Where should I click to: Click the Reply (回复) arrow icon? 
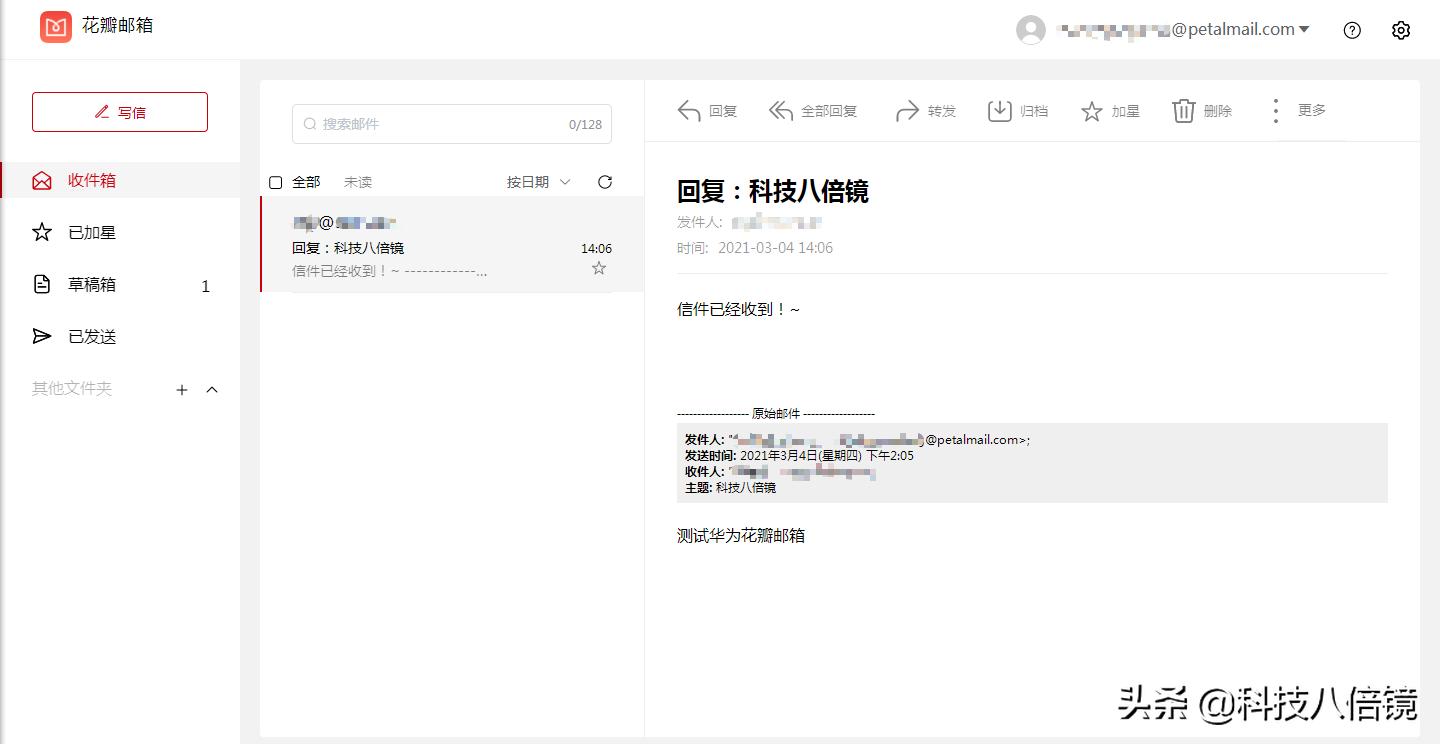689,111
